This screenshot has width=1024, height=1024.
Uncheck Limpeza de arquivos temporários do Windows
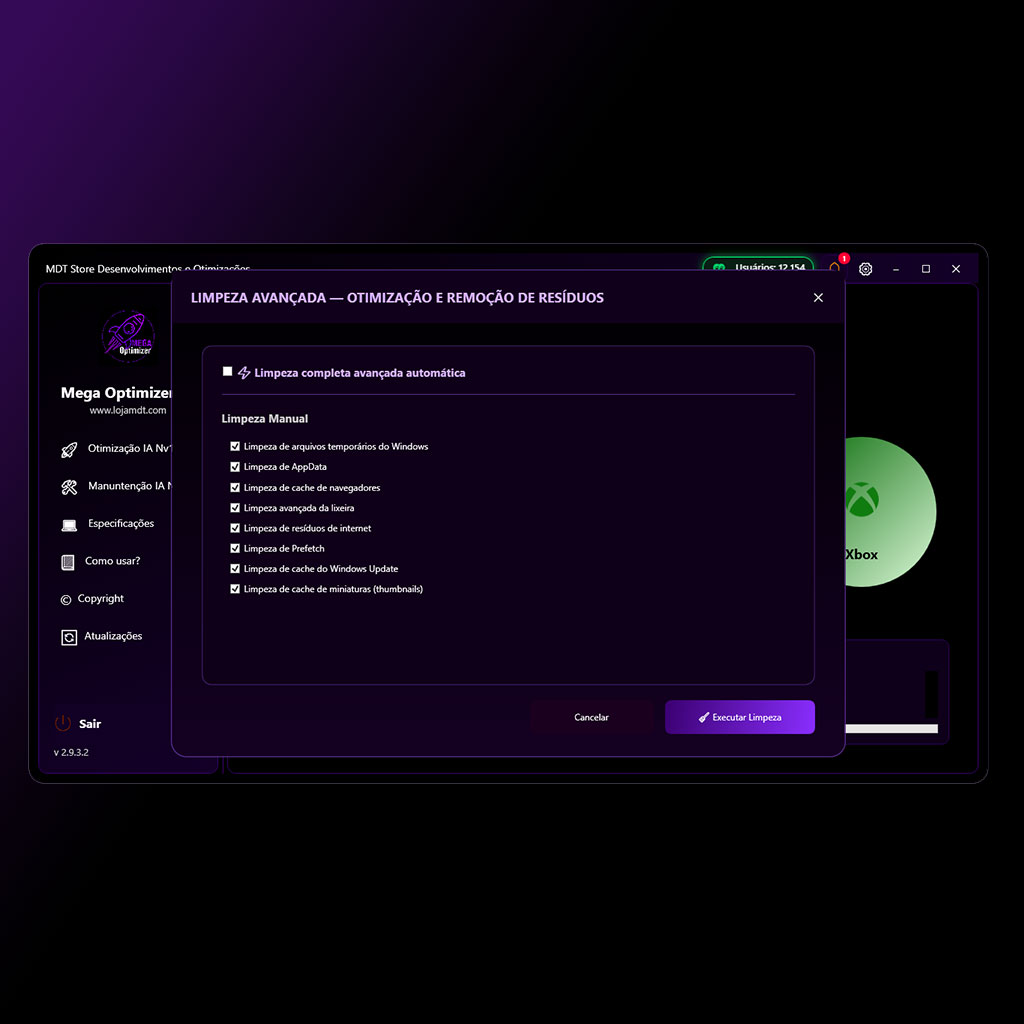[235, 446]
